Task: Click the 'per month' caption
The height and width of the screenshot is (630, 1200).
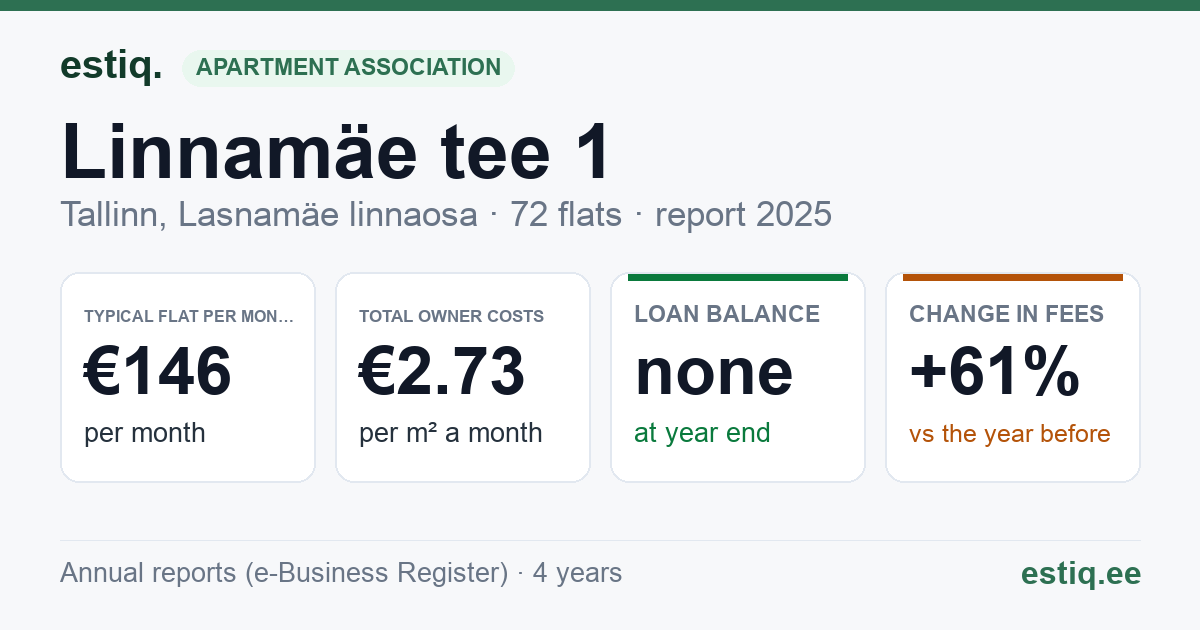Action: 145,433
